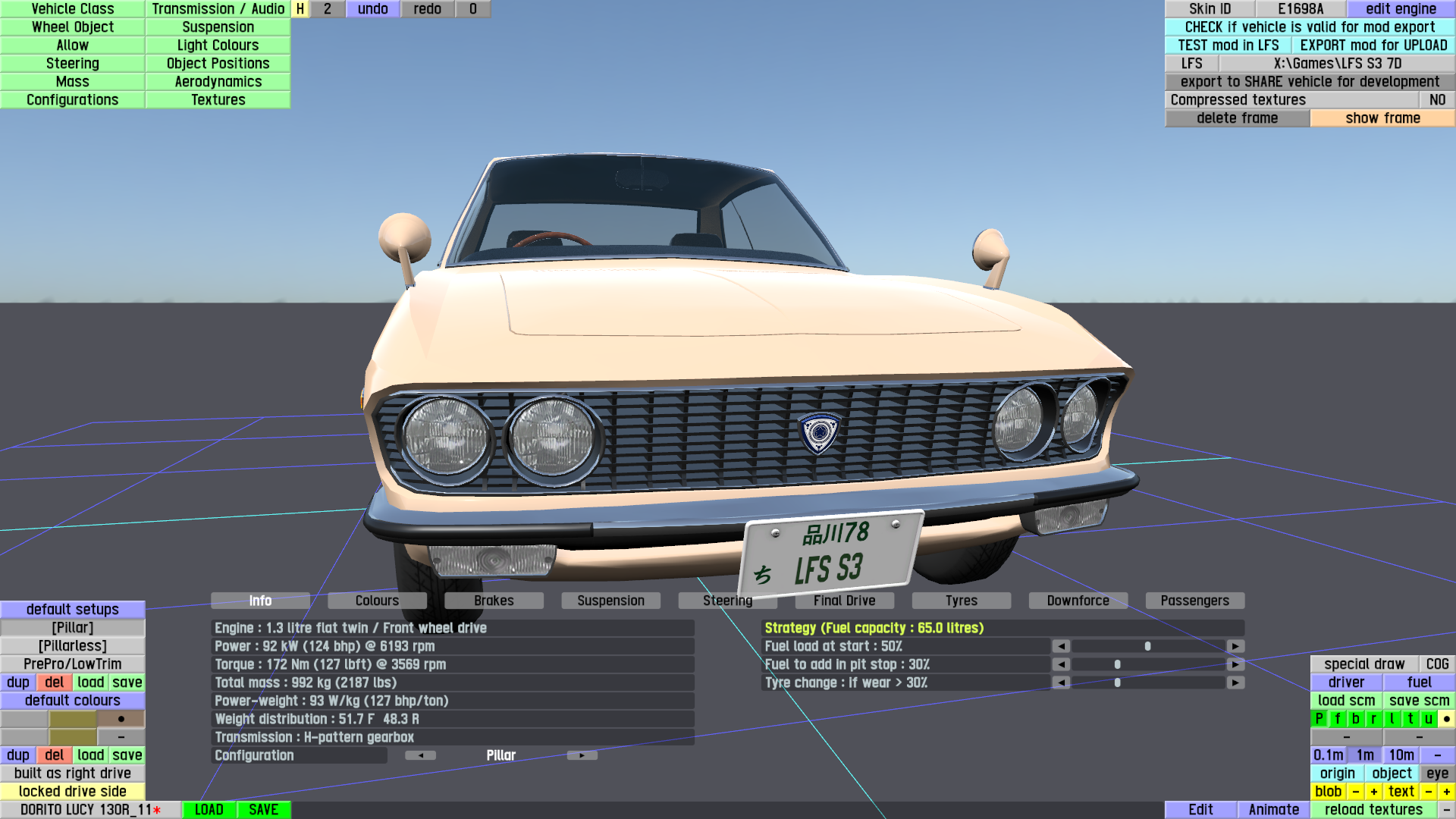The width and height of the screenshot is (1456, 819).
Task: Click the COG display button
Action: 1437,664
